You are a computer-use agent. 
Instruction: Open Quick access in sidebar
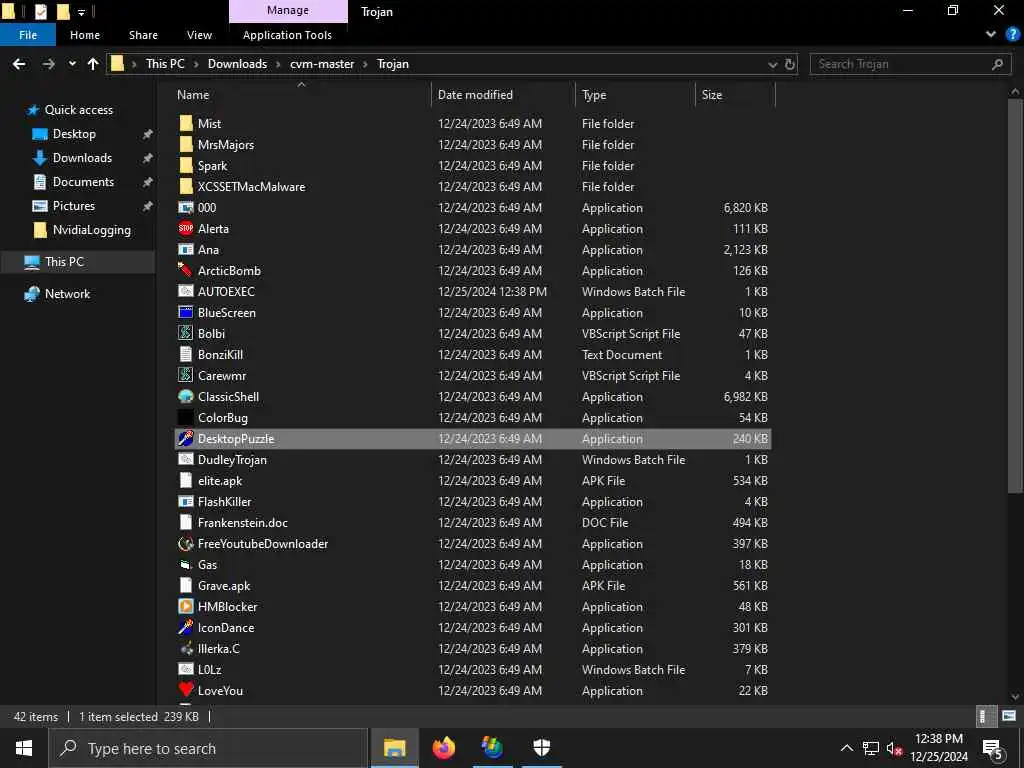[78, 110]
